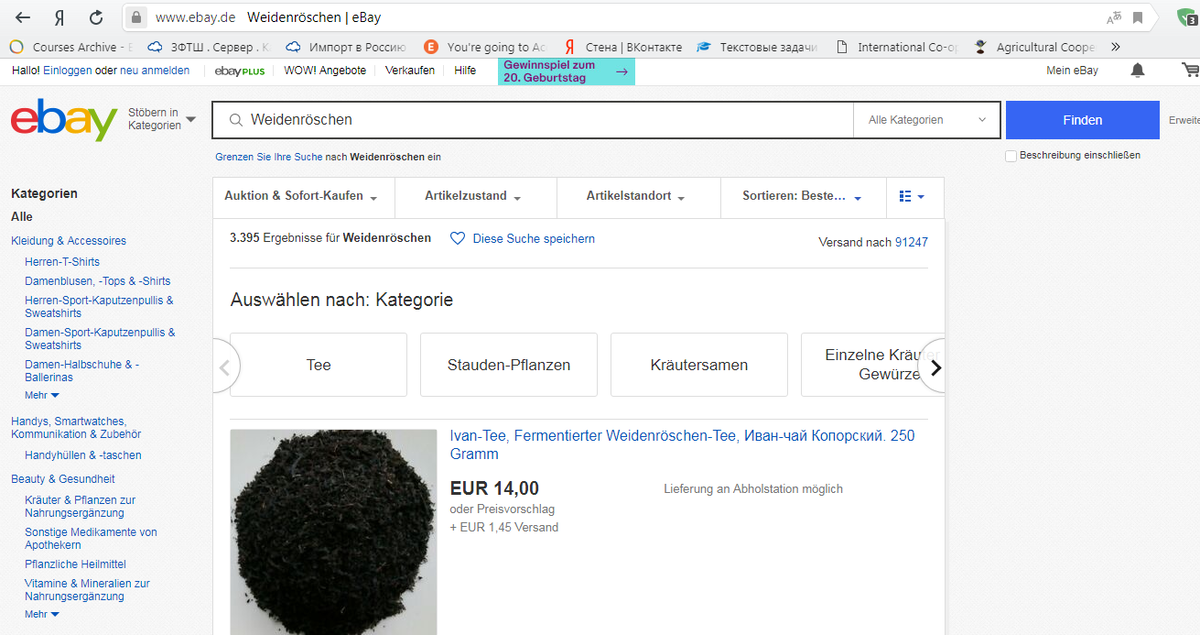Click the browser back arrow
Image resolution: width=1200 pixels, height=635 pixels.
click(x=22, y=17)
